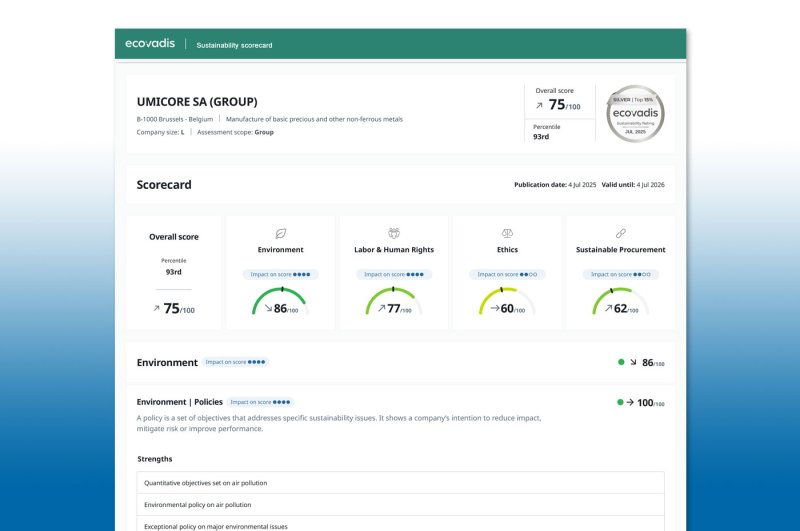The height and width of the screenshot is (531, 800).
Task: Click Impact on score pill beside Environment heading
Action: (x=235, y=362)
